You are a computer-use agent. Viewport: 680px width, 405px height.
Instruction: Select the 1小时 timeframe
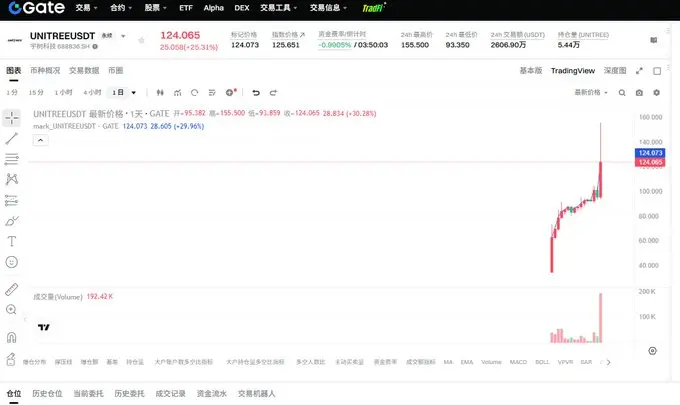click(x=63, y=92)
